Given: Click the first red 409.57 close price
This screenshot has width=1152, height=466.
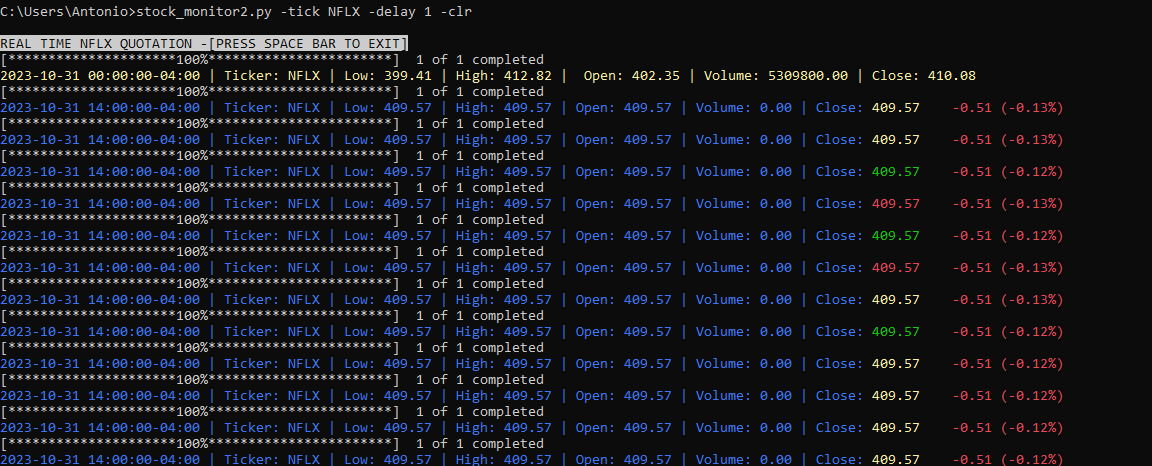Looking at the screenshot, I should [896, 204].
